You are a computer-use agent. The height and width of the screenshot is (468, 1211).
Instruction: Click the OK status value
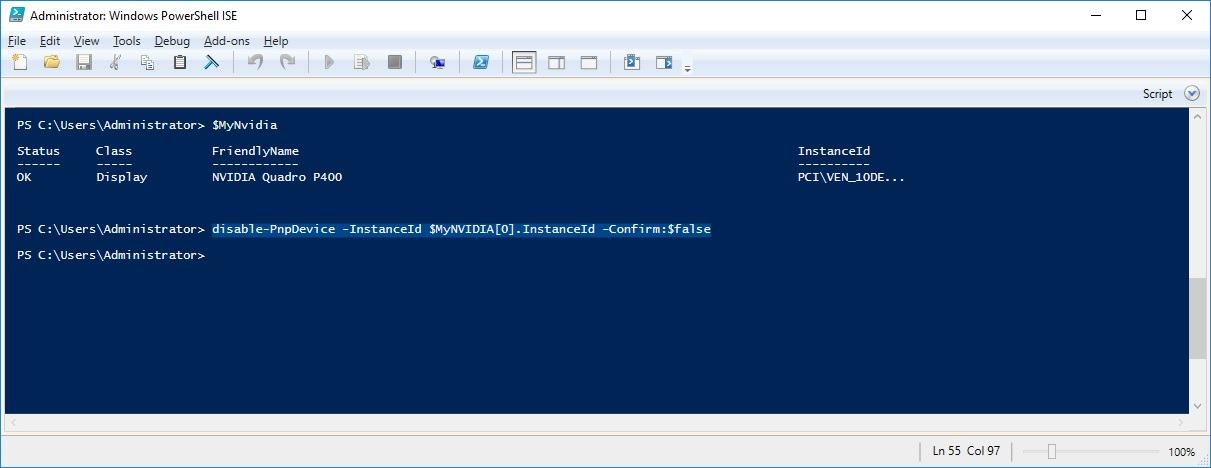click(x=25, y=177)
